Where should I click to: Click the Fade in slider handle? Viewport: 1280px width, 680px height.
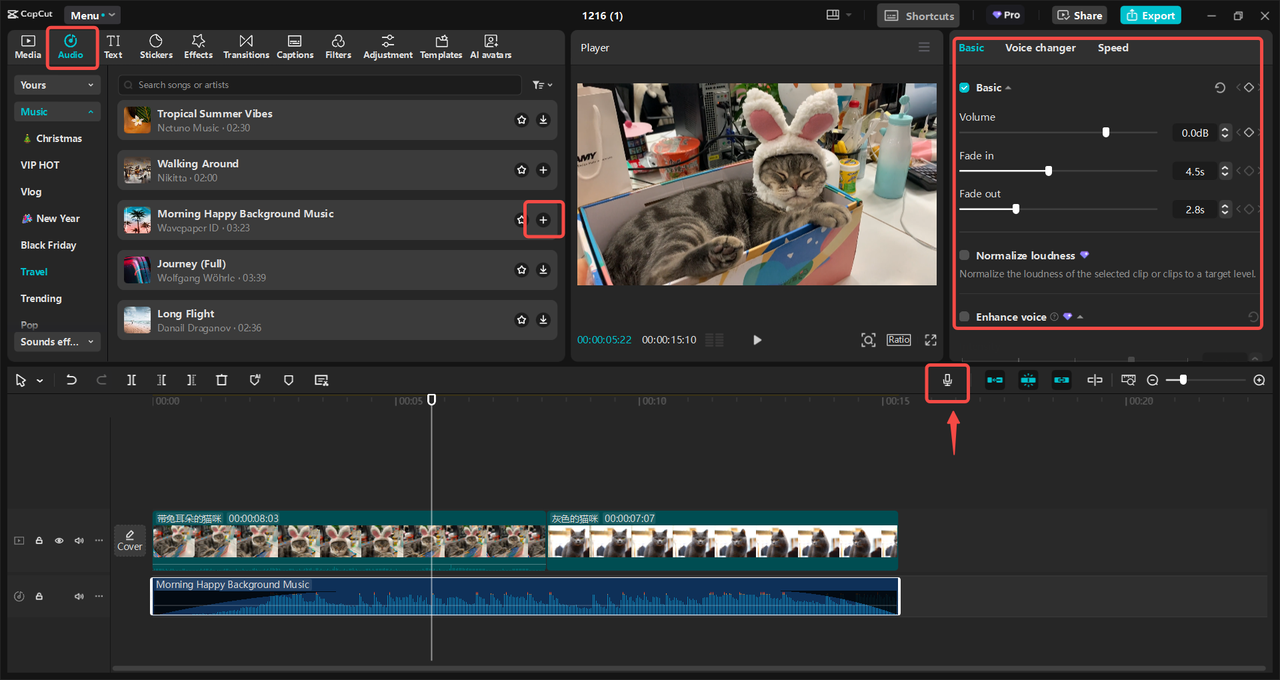coord(1048,171)
